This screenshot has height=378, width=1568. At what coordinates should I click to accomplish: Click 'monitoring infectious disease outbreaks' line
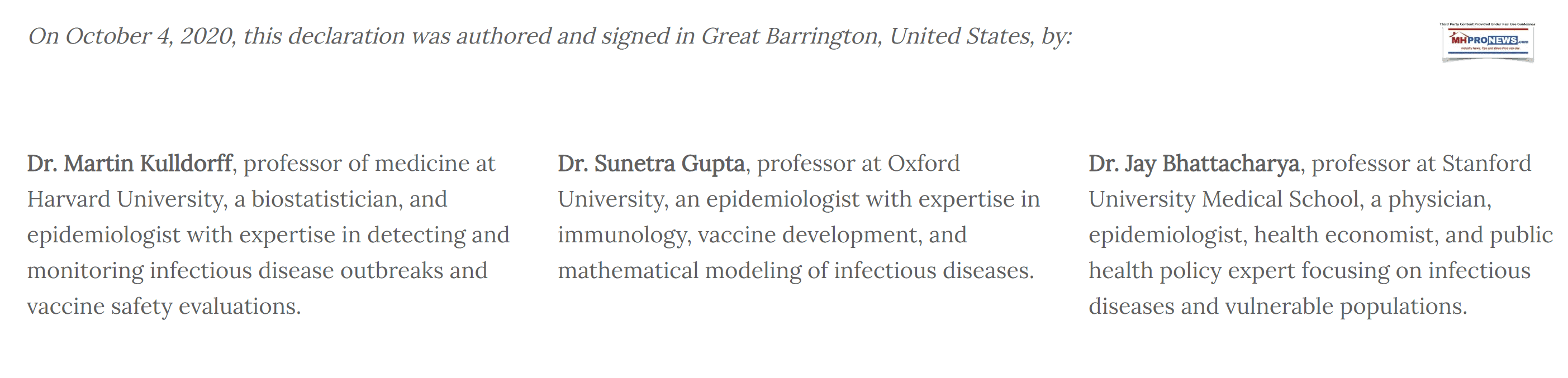point(256,270)
